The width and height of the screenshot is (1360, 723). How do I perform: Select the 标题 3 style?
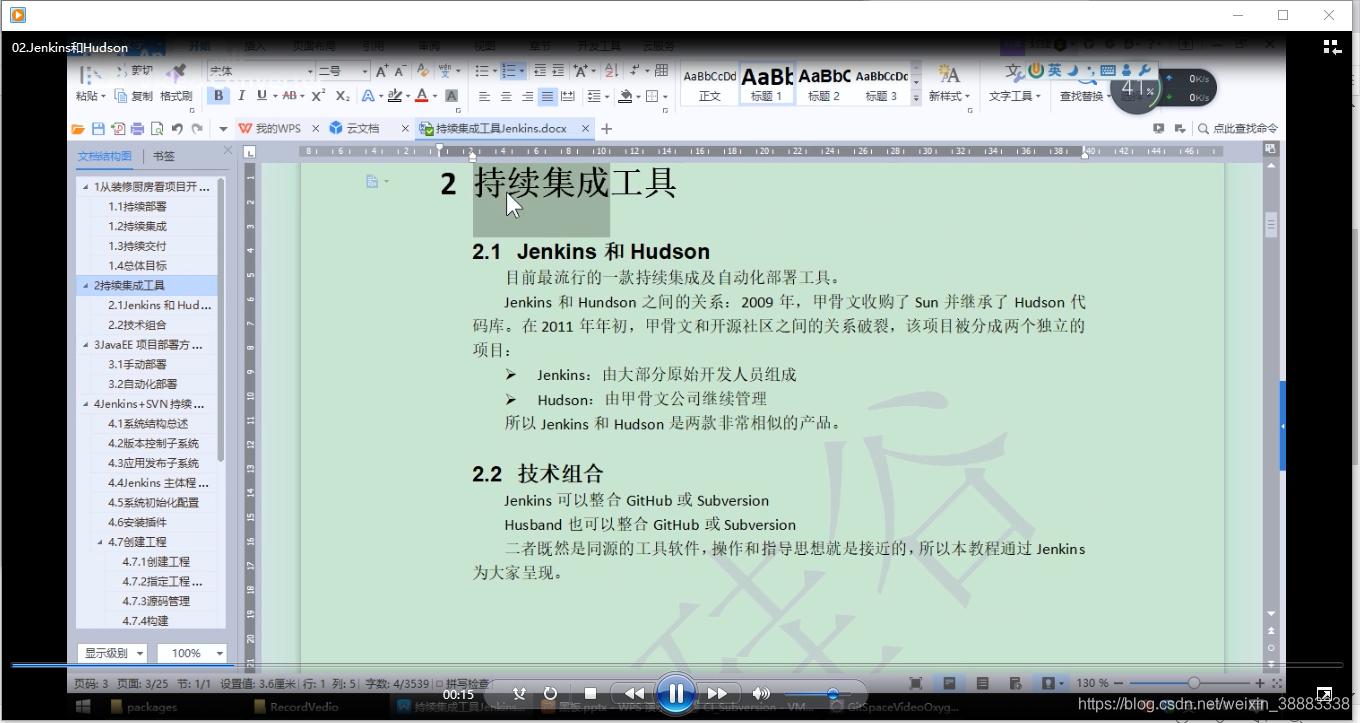pyautogui.click(x=881, y=84)
